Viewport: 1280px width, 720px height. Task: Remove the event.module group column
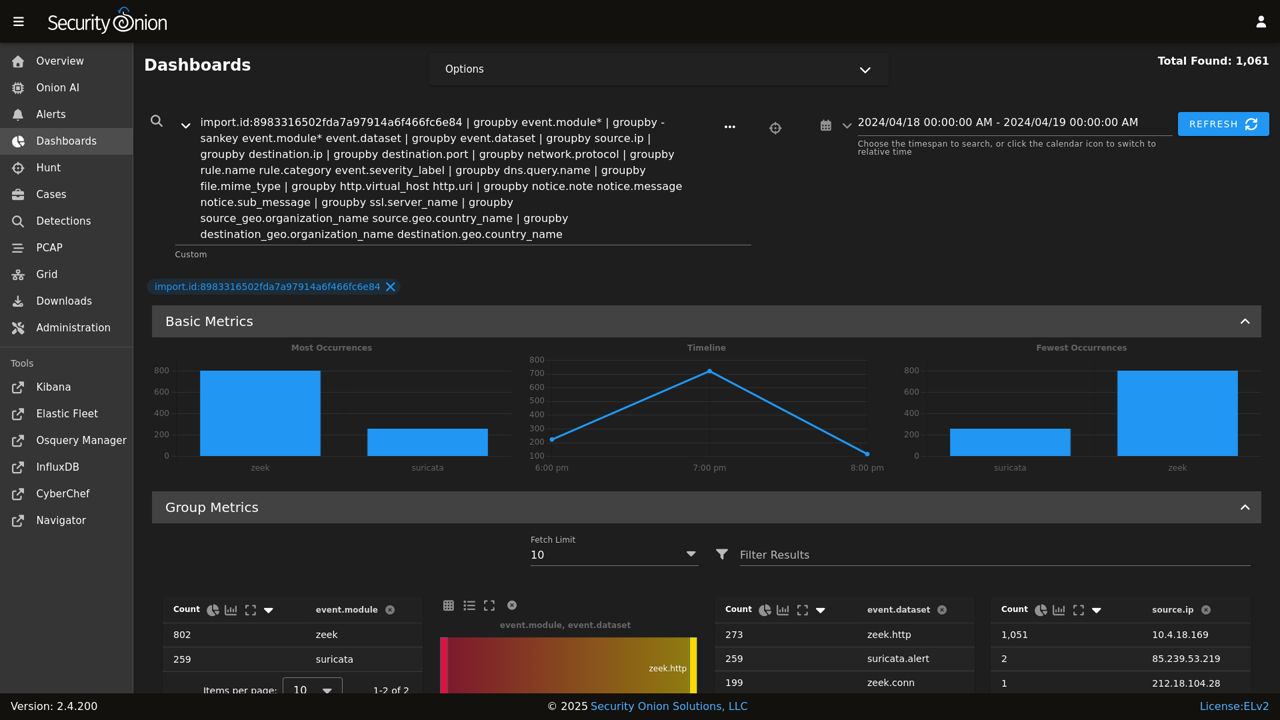[390, 610]
